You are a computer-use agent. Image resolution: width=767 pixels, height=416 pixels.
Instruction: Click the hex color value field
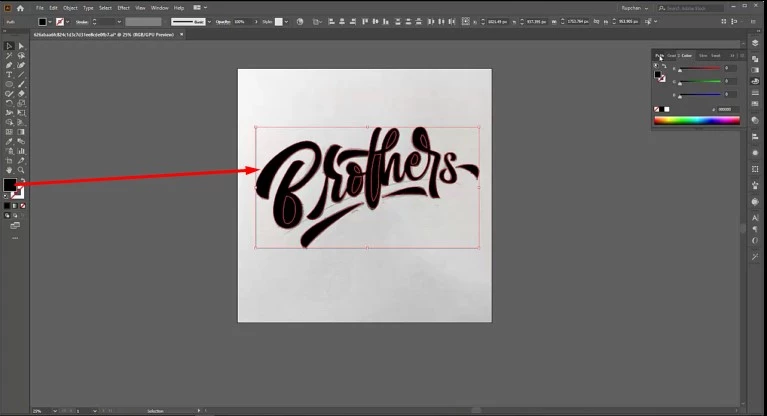(x=726, y=110)
